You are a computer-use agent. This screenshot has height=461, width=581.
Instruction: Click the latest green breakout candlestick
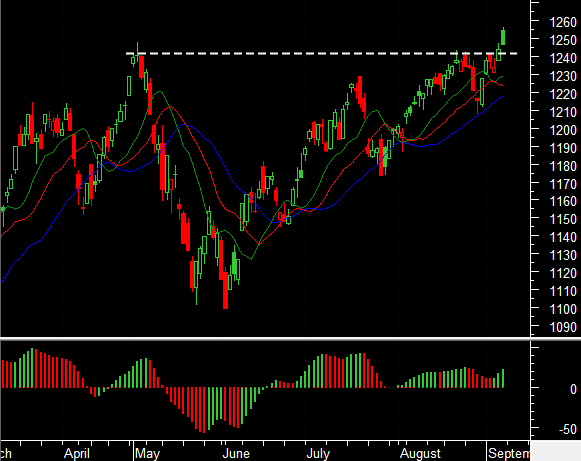[503, 37]
